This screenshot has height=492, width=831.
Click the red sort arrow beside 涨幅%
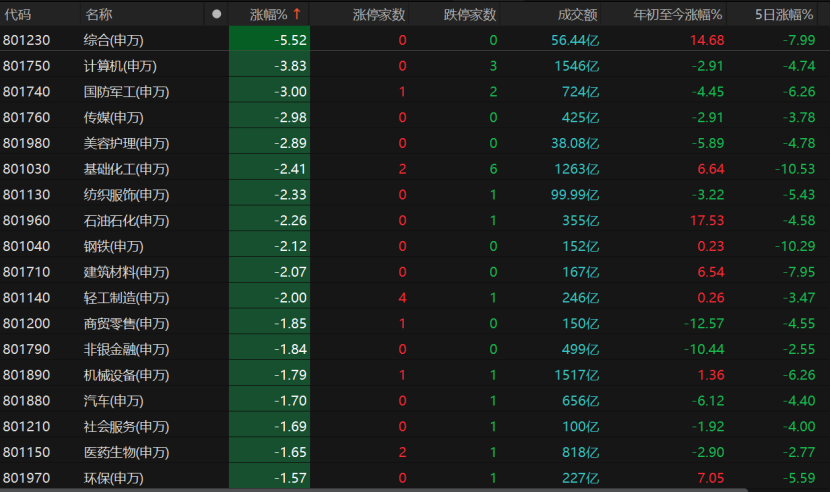tap(297, 15)
